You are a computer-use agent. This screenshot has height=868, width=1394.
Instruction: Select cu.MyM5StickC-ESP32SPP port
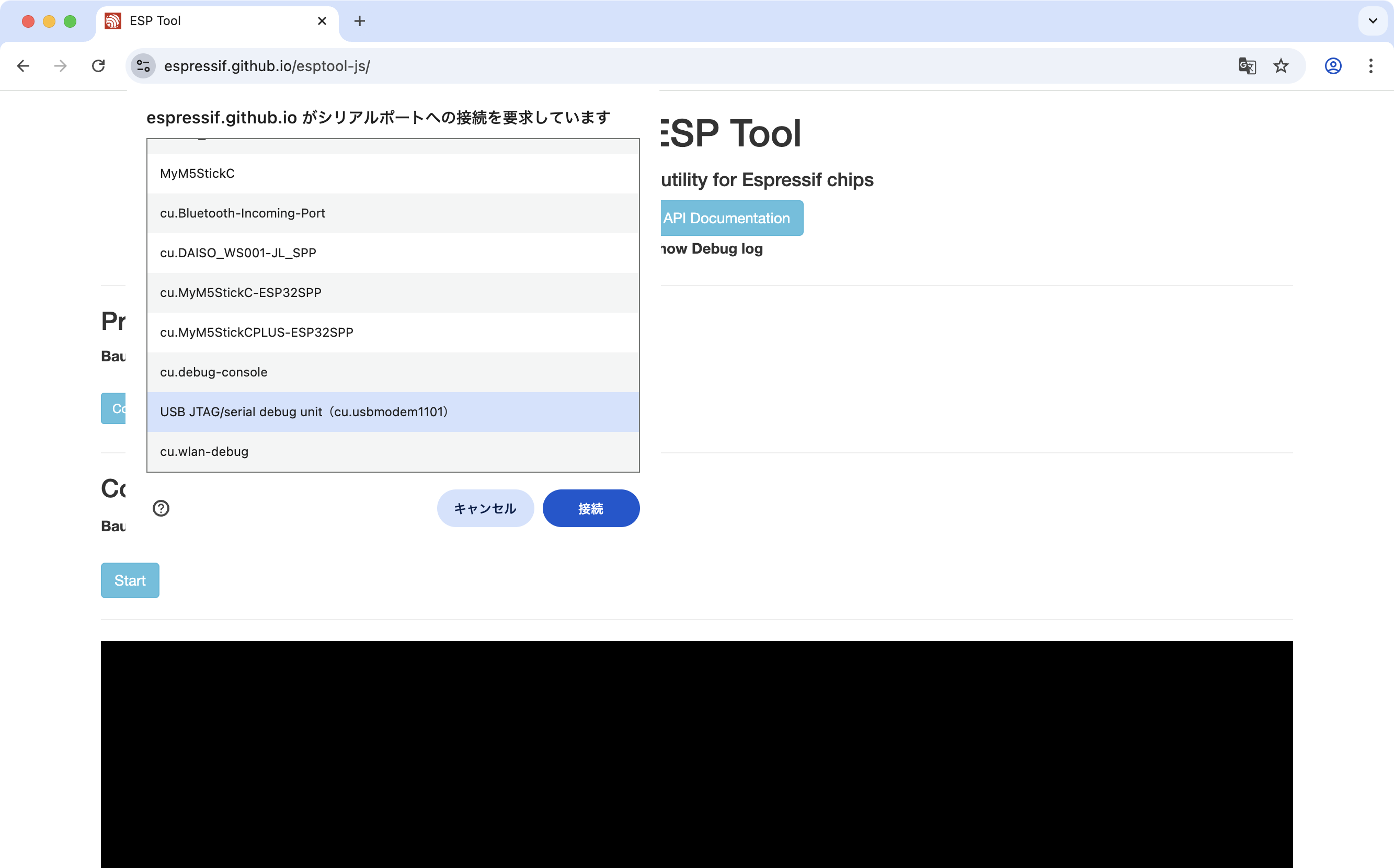[393, 293]
